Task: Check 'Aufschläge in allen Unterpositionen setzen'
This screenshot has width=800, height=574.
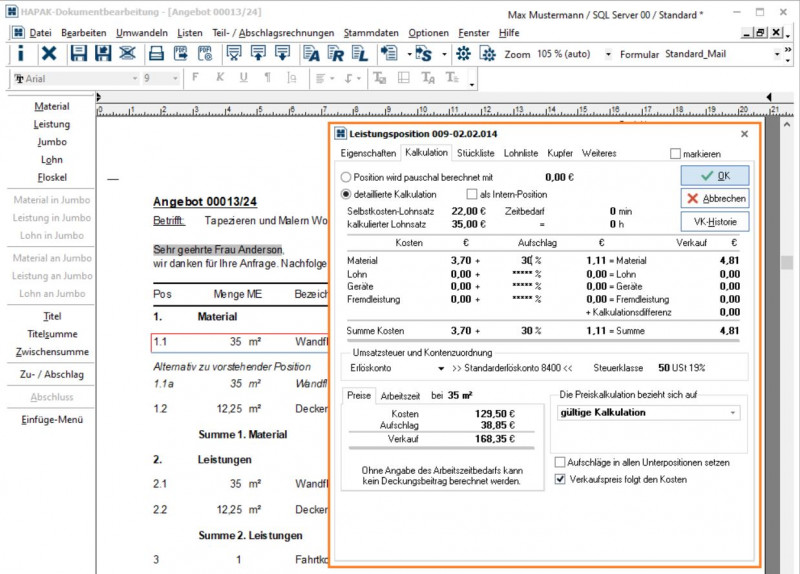Action: point(559,462)
